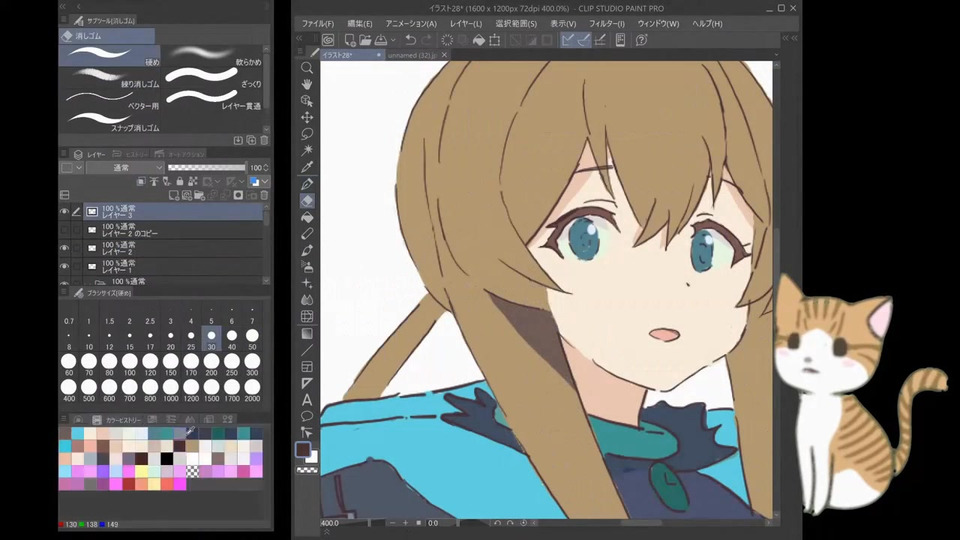The image size is (960, 540).
Task: Select the Pen tool in toolbox
Action: click(307, 184)
